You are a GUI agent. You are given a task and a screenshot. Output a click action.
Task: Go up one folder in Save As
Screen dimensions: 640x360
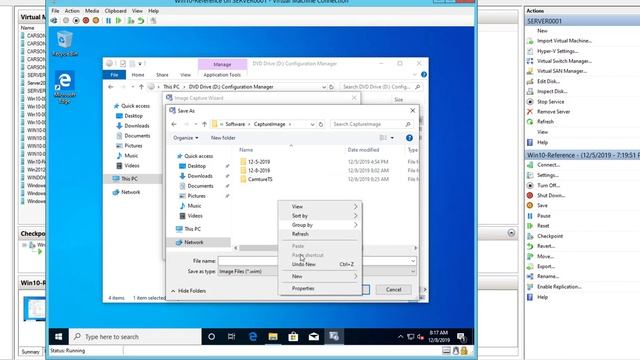tap(204, 124)
